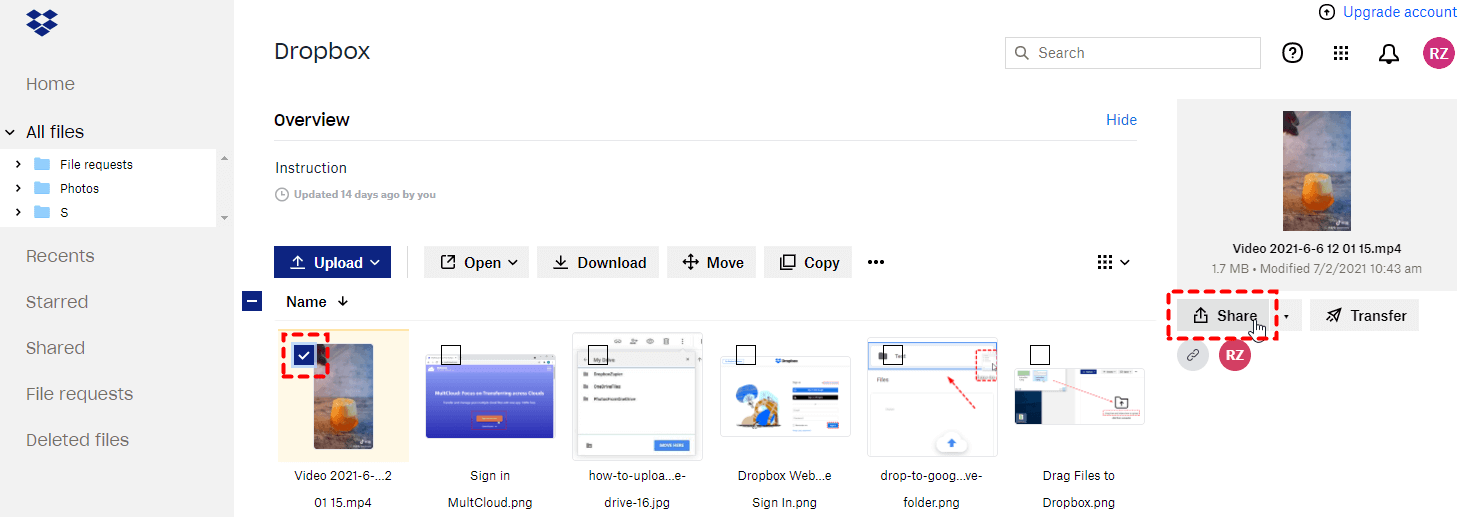Click the Upgrade account link
The image size is (1461, 517).
1400,12
